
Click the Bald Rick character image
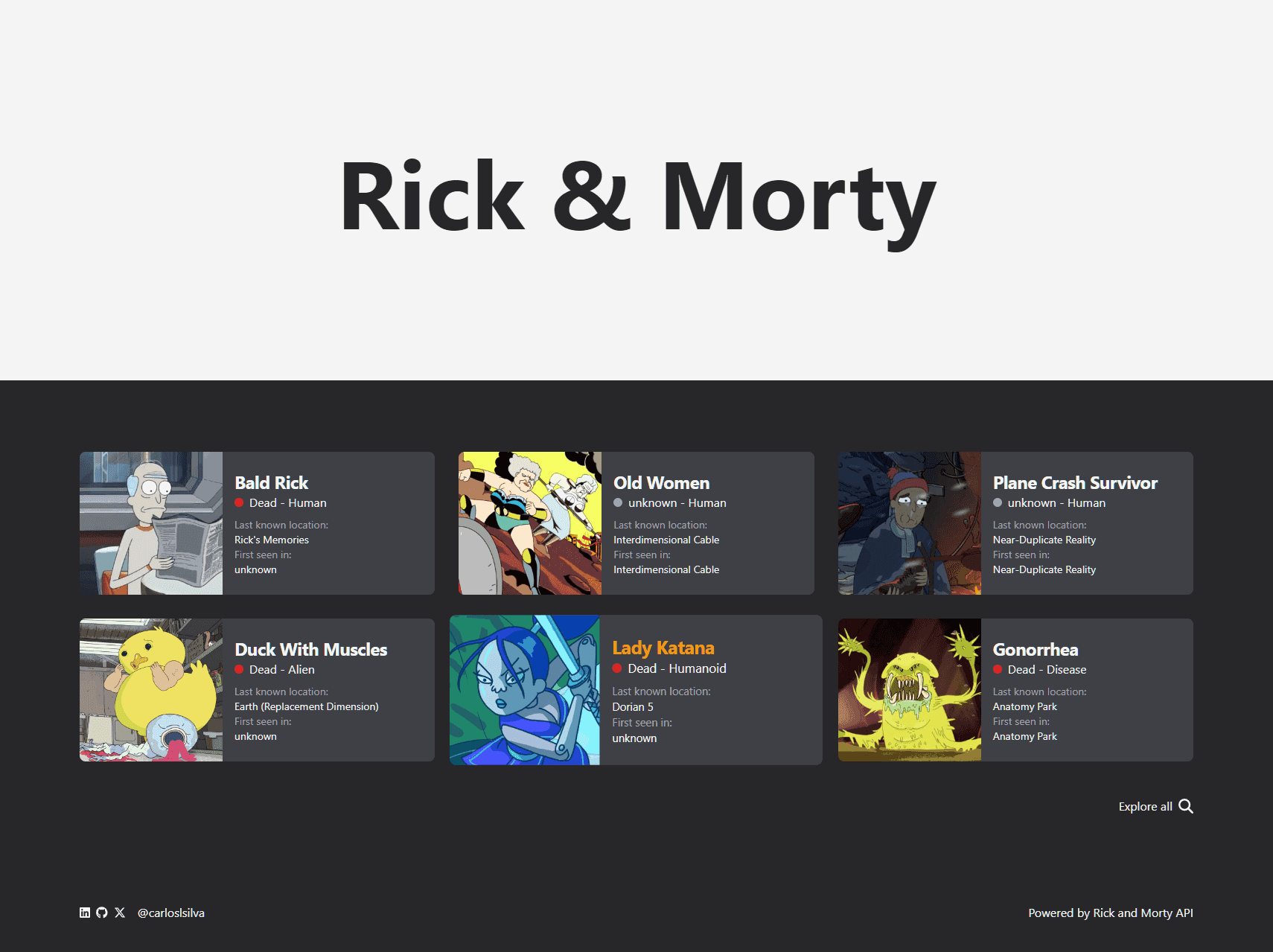pyautogui.click(x=150, y=523)
